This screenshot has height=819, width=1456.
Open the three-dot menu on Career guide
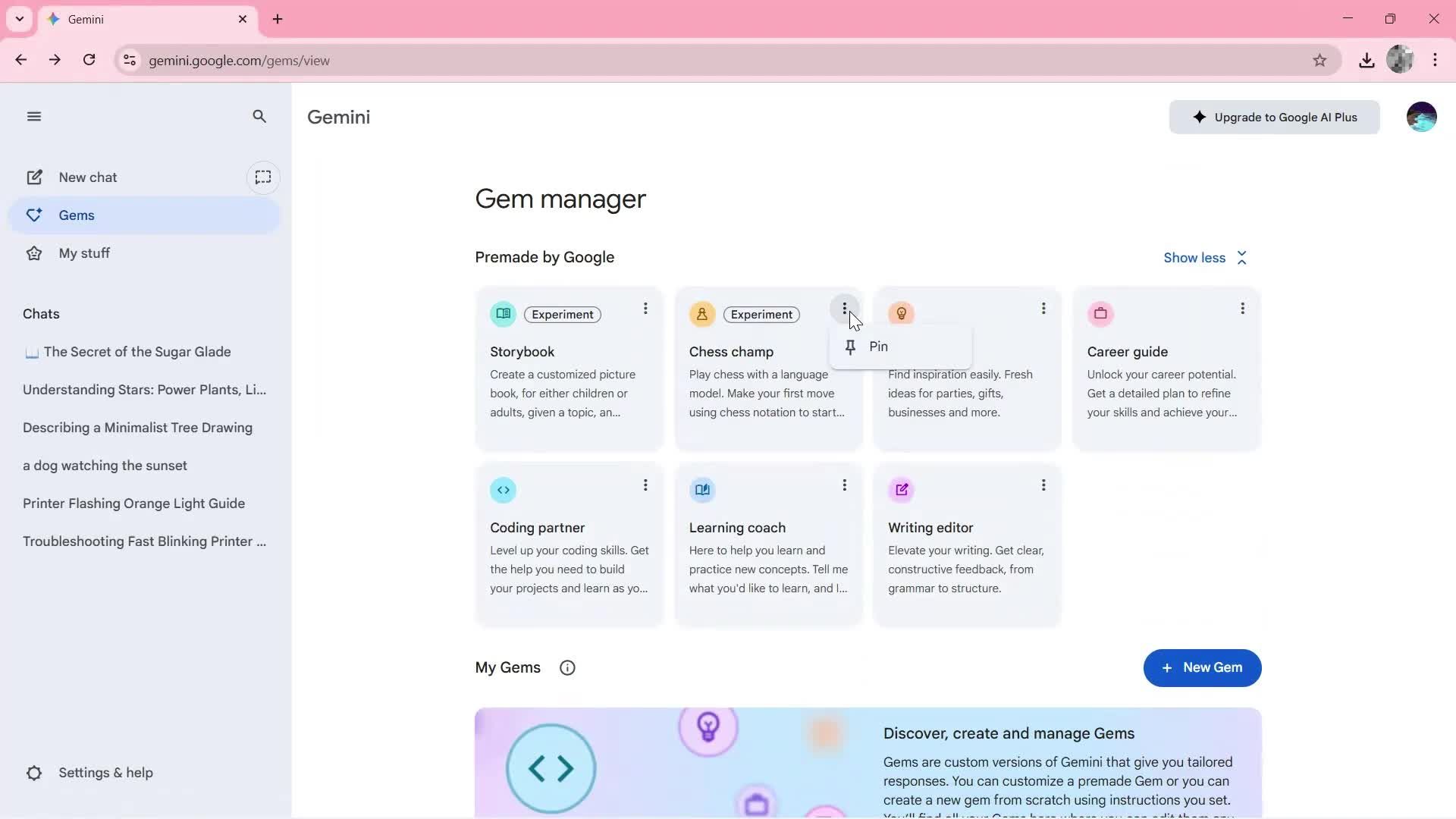tap(1243, 308)
